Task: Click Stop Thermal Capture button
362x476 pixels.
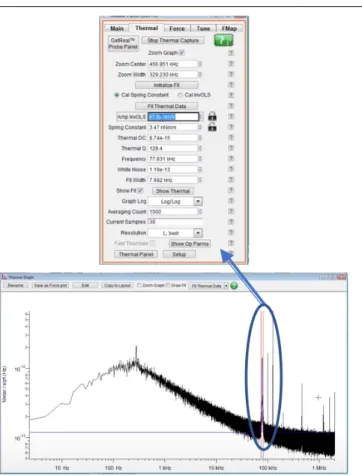Action: pos(173,40)
